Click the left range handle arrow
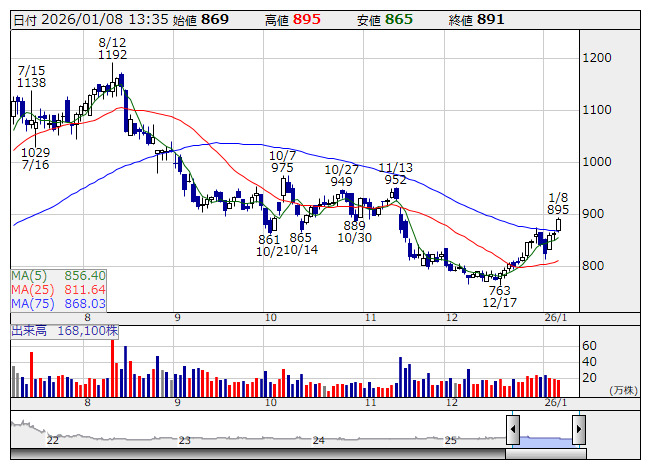Screen dimensions: 653x470 click(x=513, y=430)
